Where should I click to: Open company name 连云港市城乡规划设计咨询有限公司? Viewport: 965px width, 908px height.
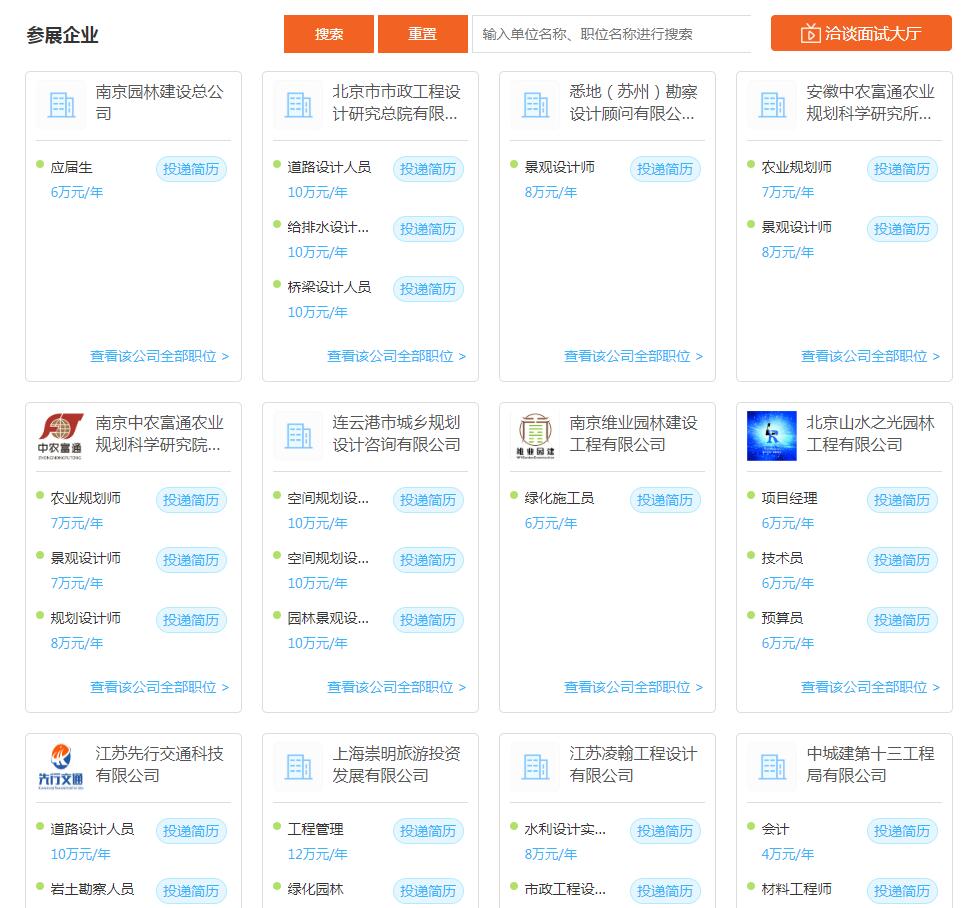396,434
